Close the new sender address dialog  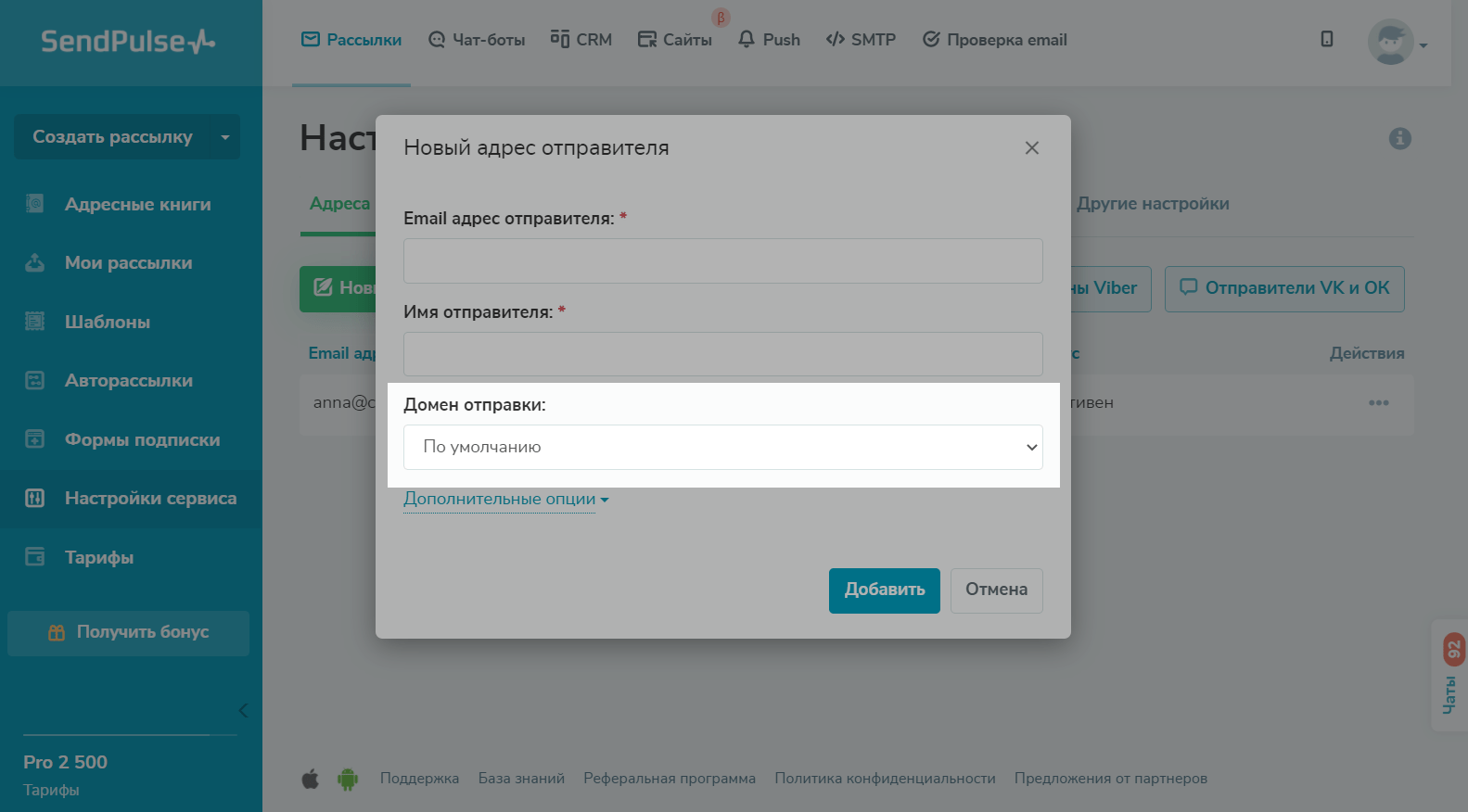tap(1031, 148)
